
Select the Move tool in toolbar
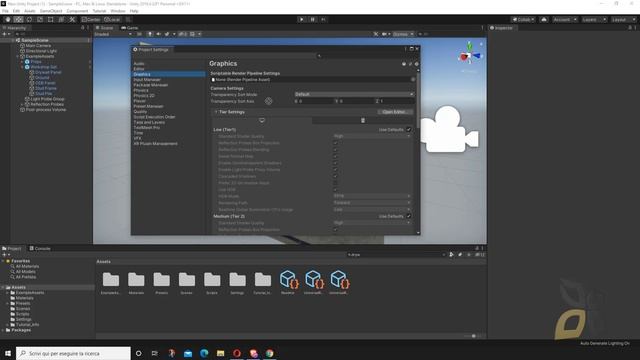point(18,19)
